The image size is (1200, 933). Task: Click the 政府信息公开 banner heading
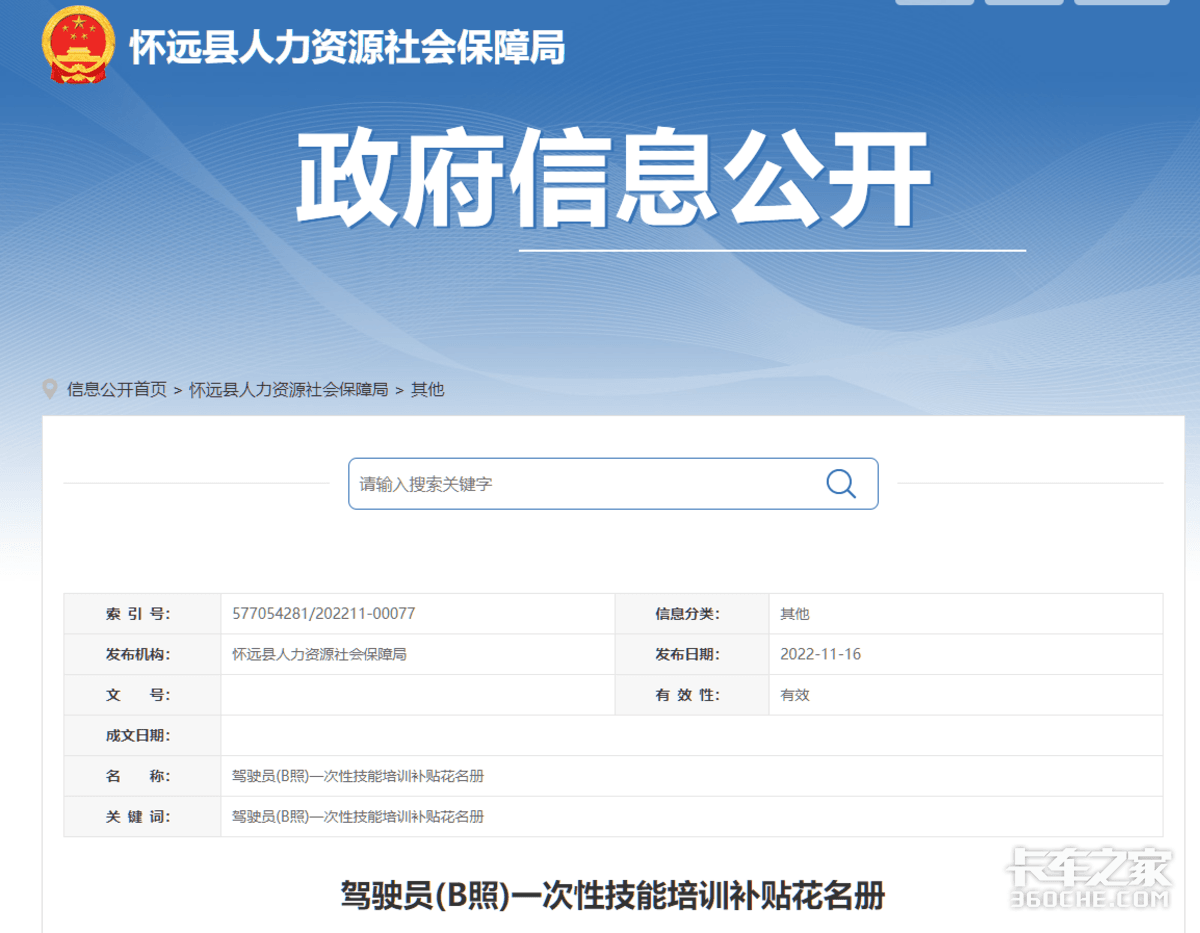click(x=612, y=181)
